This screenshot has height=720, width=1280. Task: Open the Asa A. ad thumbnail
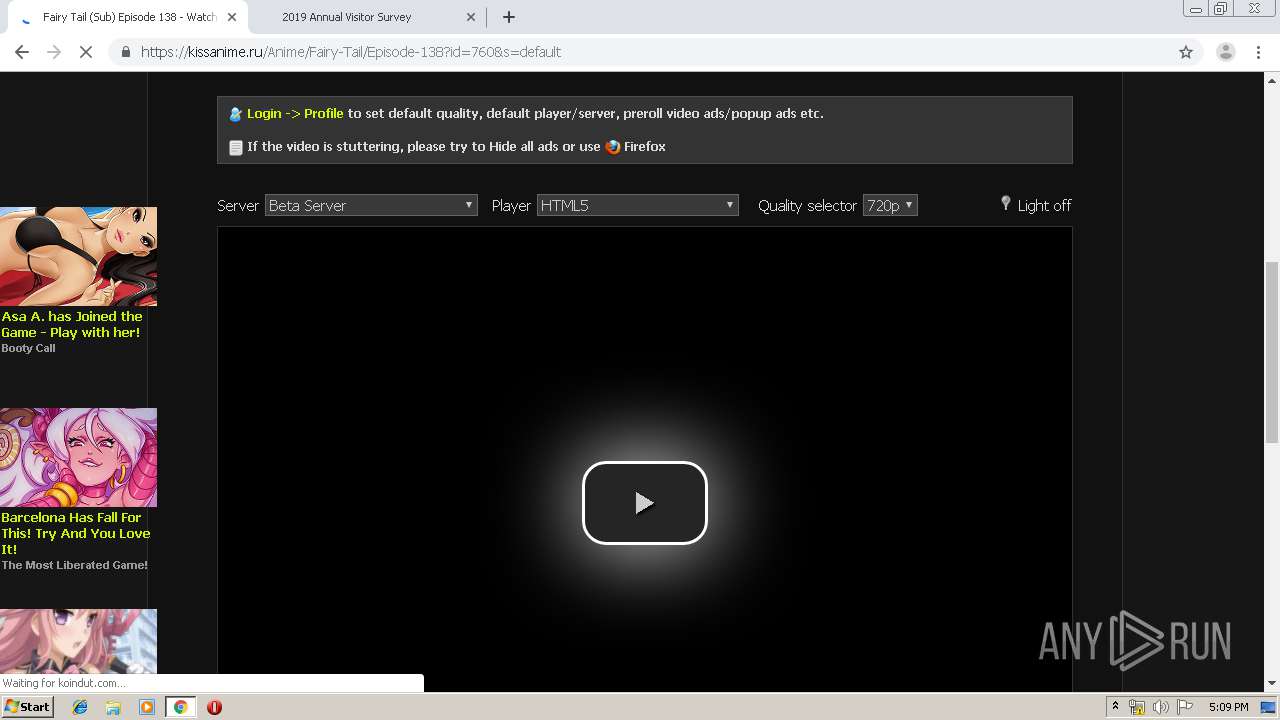78,256
